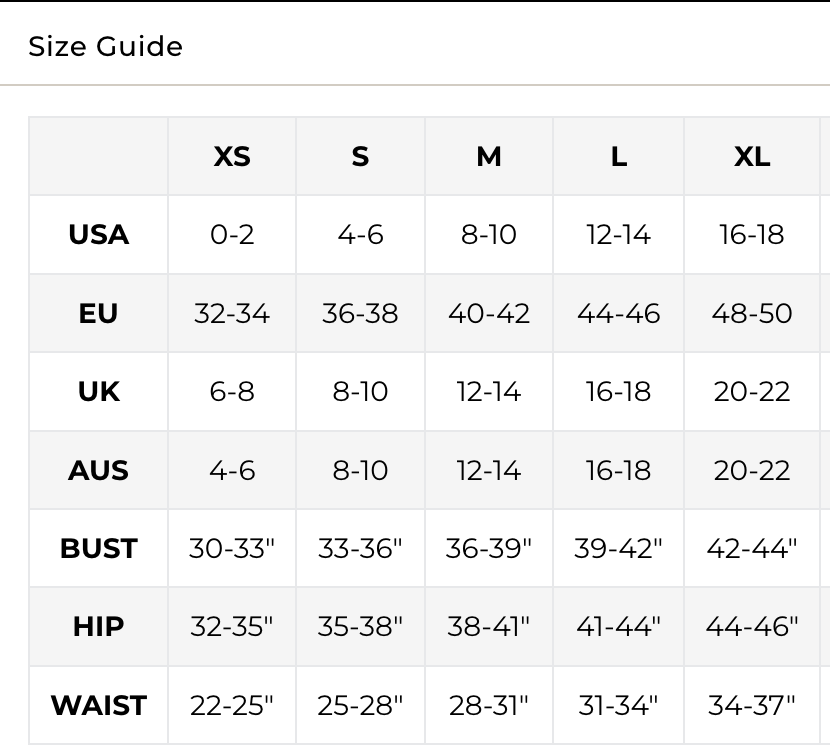Click the HIP row label
Viewport: 830px width, 746px height.
98,627
